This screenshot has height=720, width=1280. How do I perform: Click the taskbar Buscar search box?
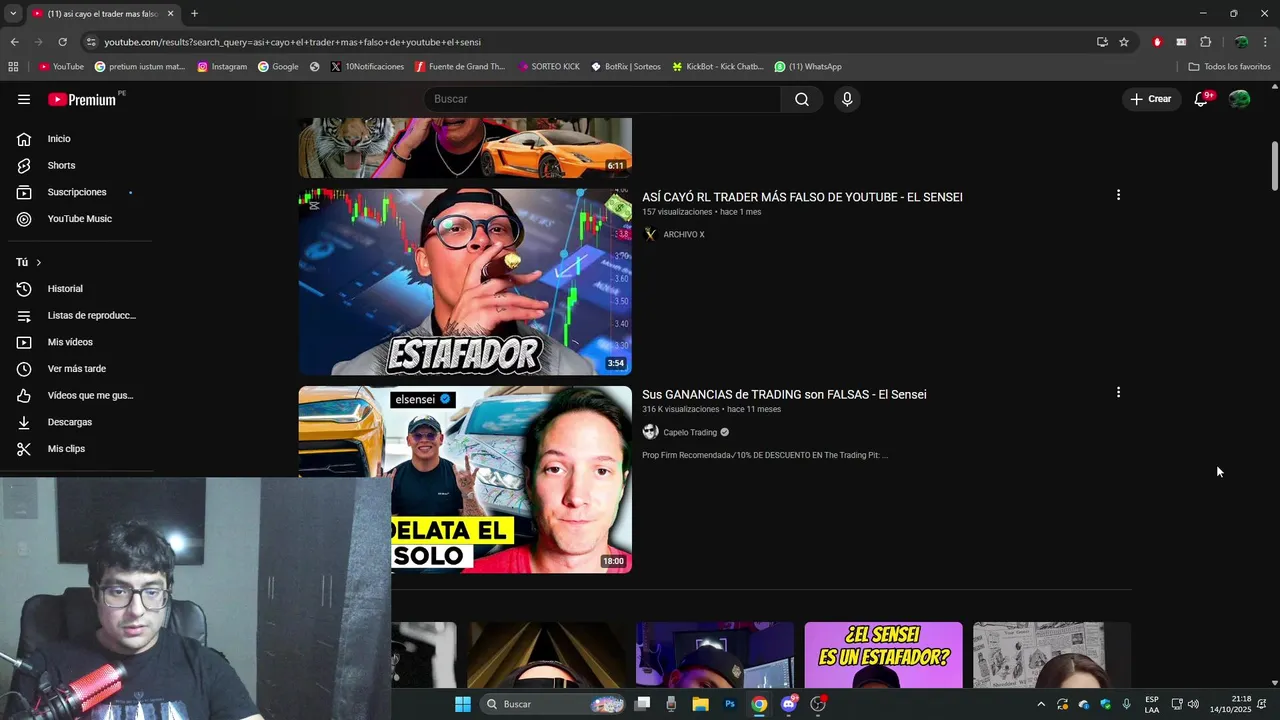click(555, 704)
